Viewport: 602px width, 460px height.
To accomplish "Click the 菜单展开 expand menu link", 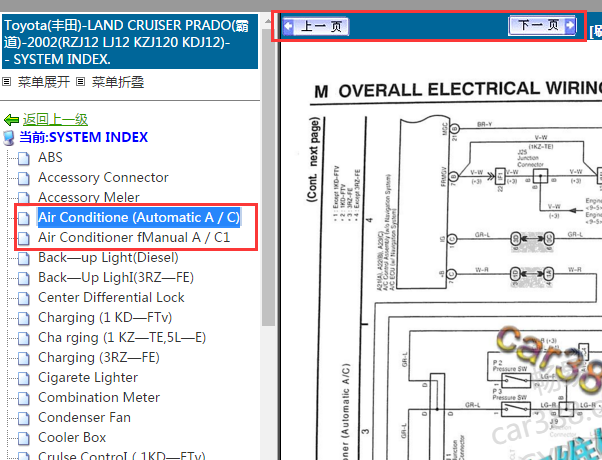I will [44, 82].
